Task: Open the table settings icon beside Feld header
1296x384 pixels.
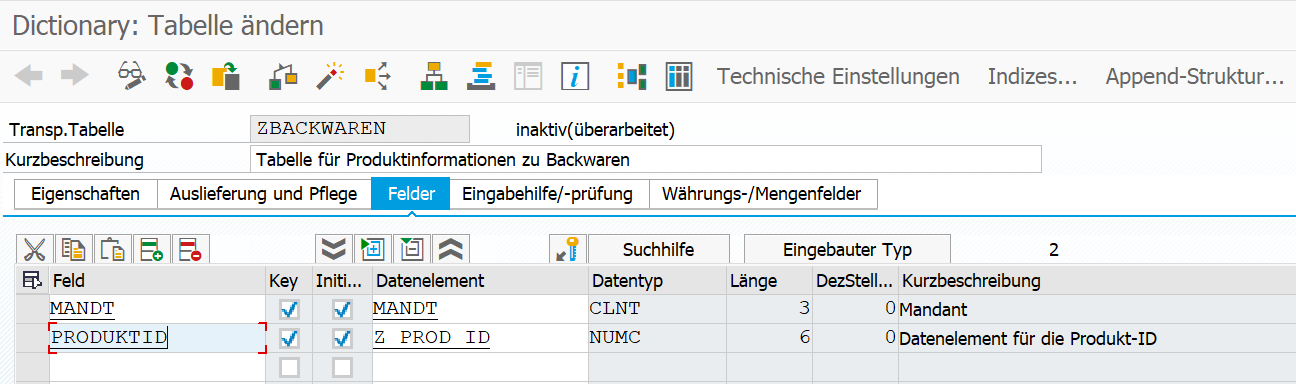Action: tap(32, 281)
